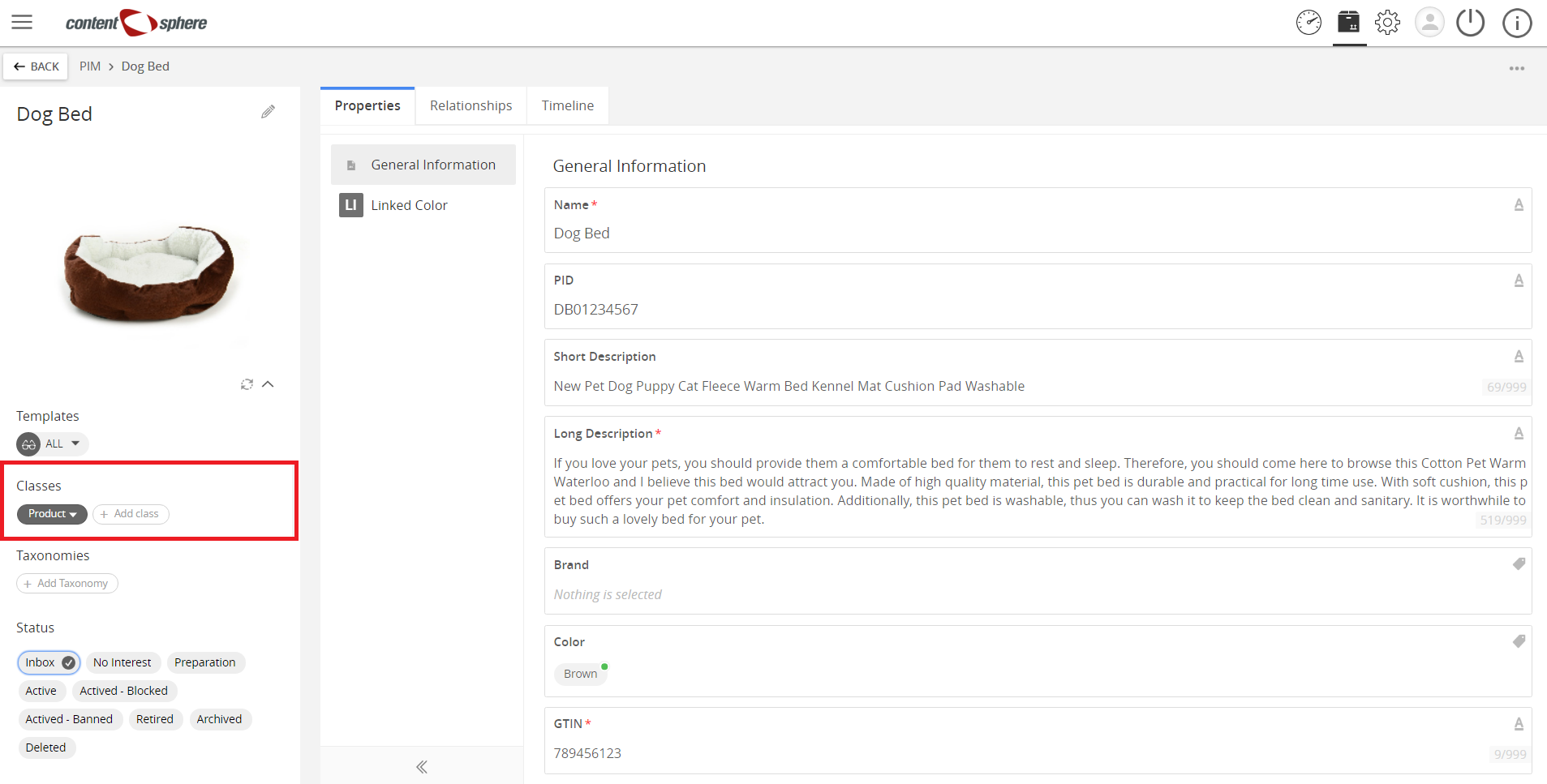Switch to the Timeline tab

click(x=568, y=106)
